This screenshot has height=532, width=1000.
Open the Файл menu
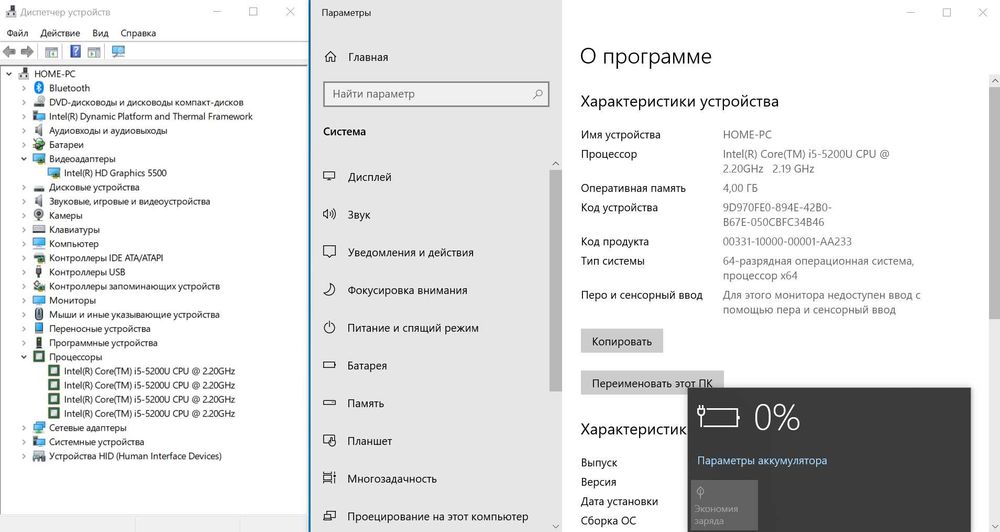(x=17, y=33)
